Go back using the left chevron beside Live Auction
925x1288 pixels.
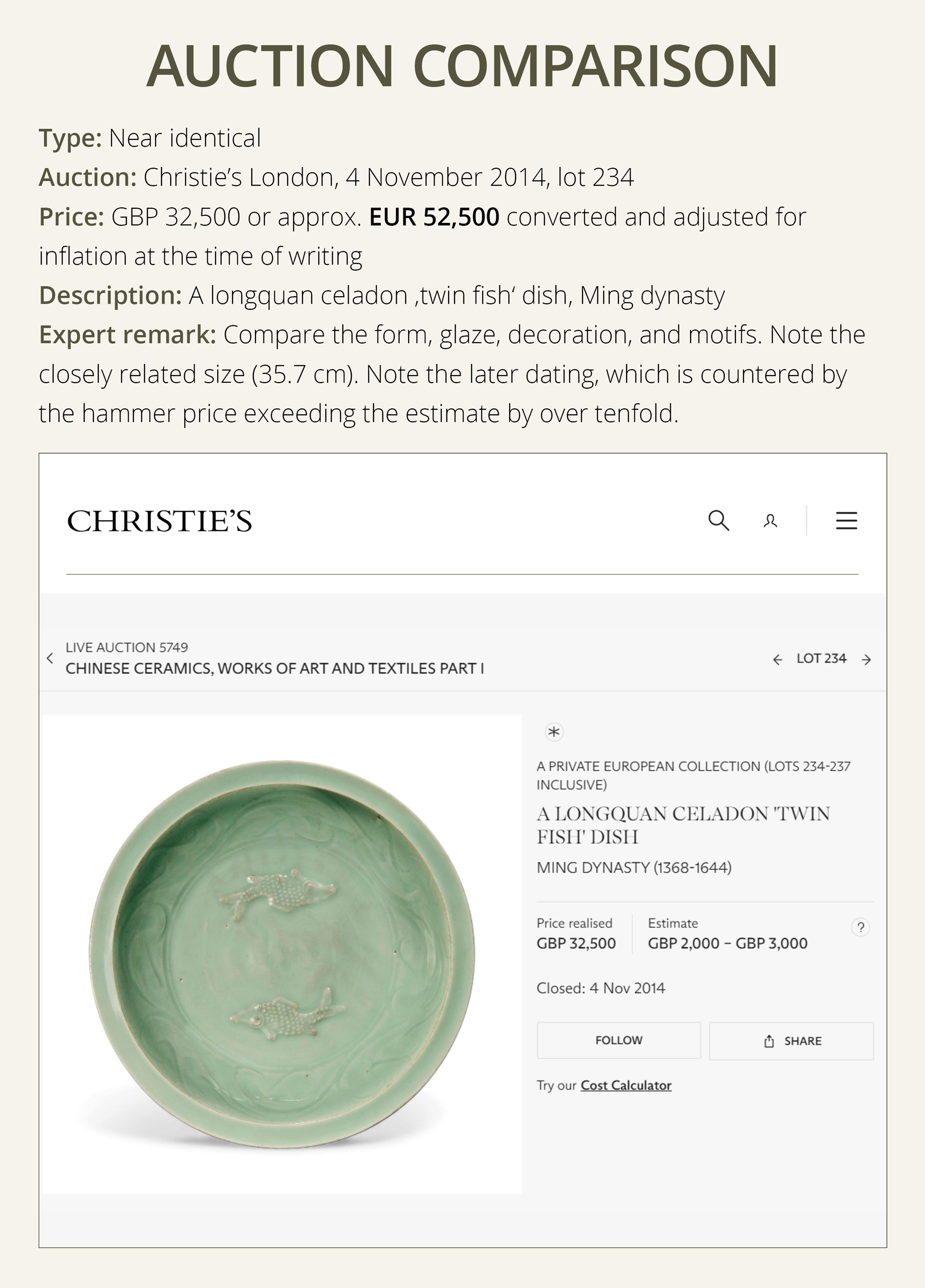click(x=50, y=658)
